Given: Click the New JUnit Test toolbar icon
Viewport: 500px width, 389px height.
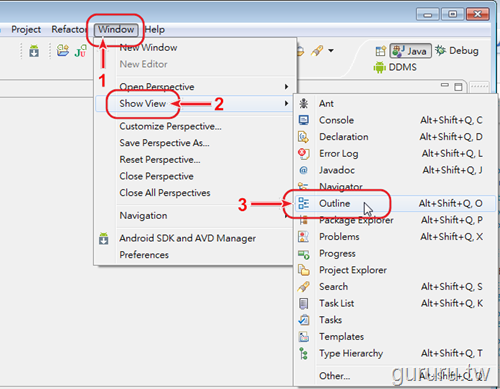Looking at the screenshot, I should (x=80, y=51).
